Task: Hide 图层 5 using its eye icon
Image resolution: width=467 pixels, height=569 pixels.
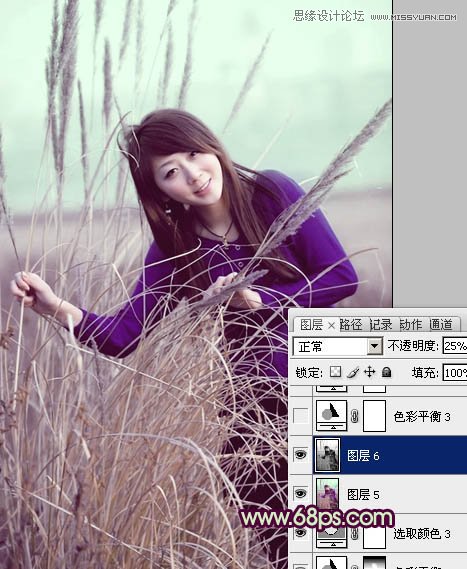Action: [x=300, y=494]
